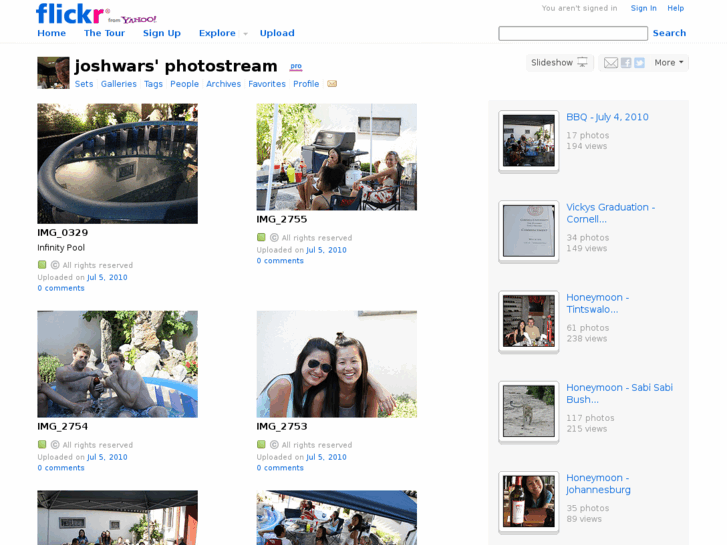727x545 pixels.
Task: Share photostream on Twitter icon
Action: coord(639,63)
